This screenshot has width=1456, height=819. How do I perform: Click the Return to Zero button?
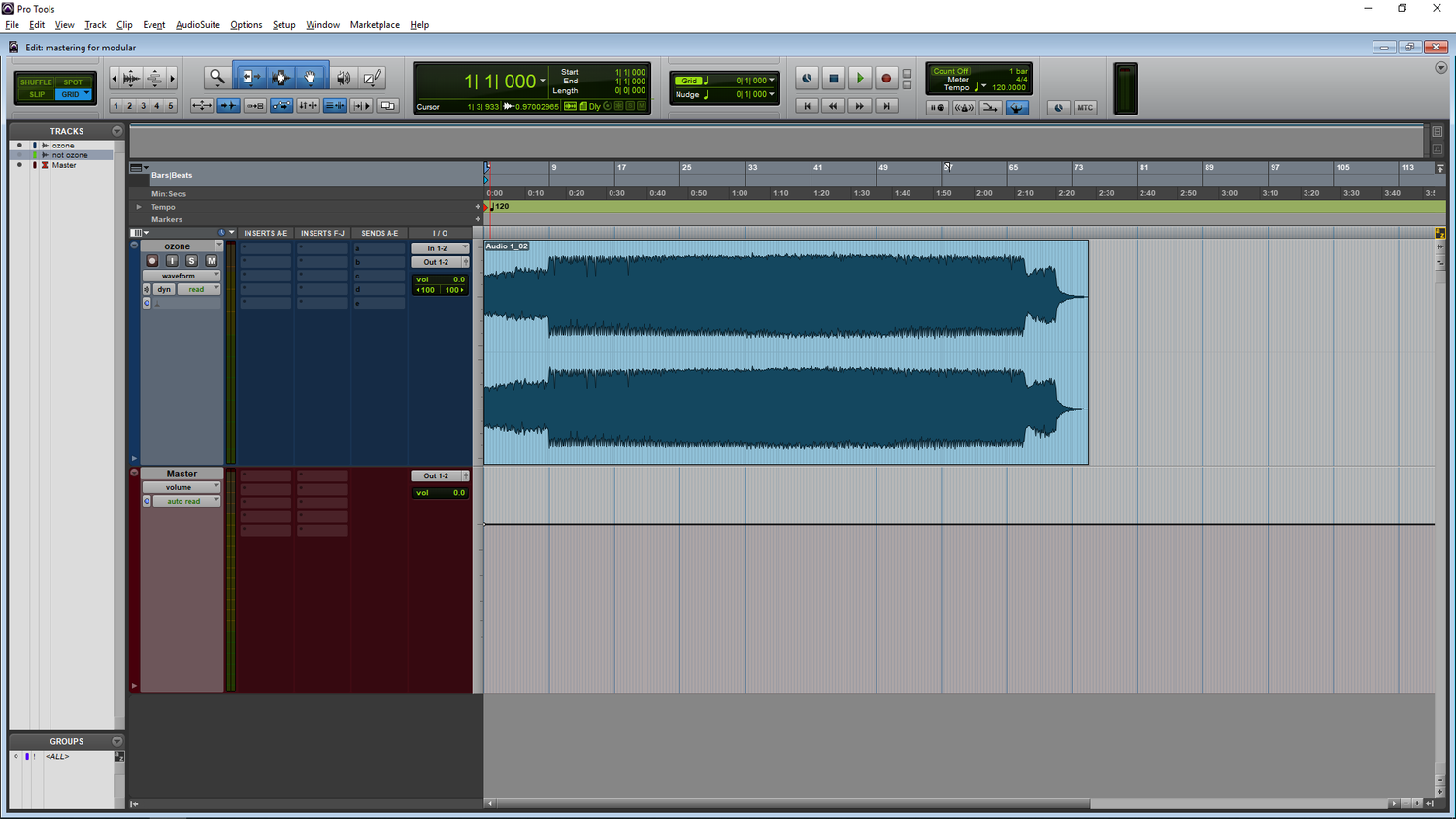coord(807,106)
